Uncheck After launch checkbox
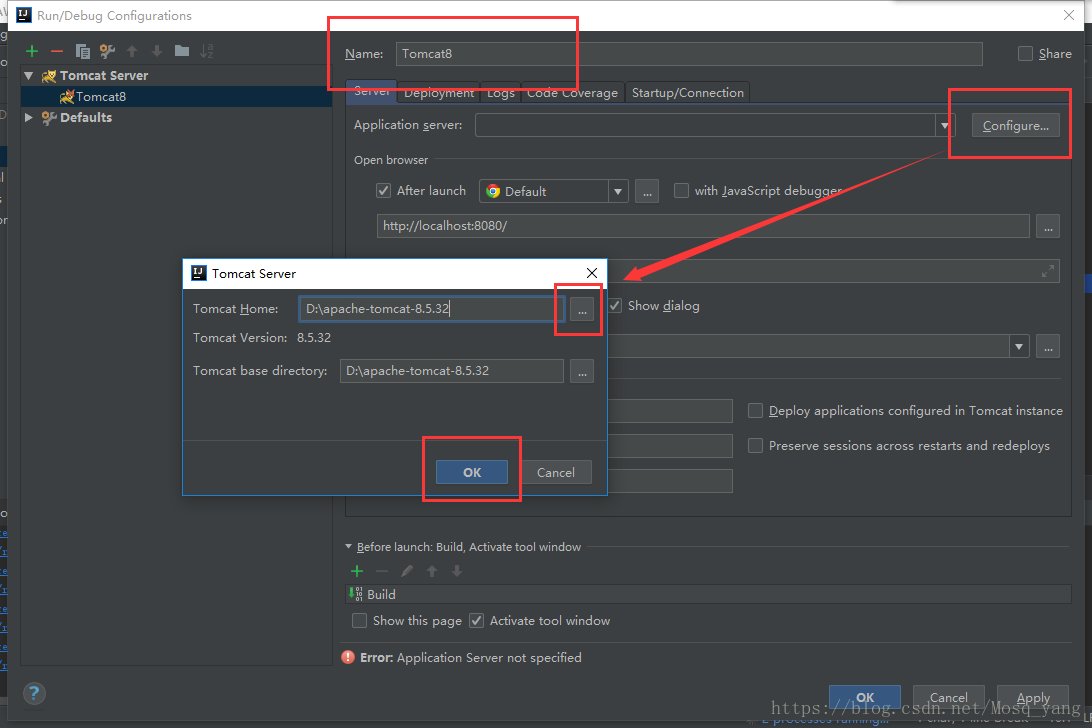This screenshot has height=728, width=1092. (384, 191)
